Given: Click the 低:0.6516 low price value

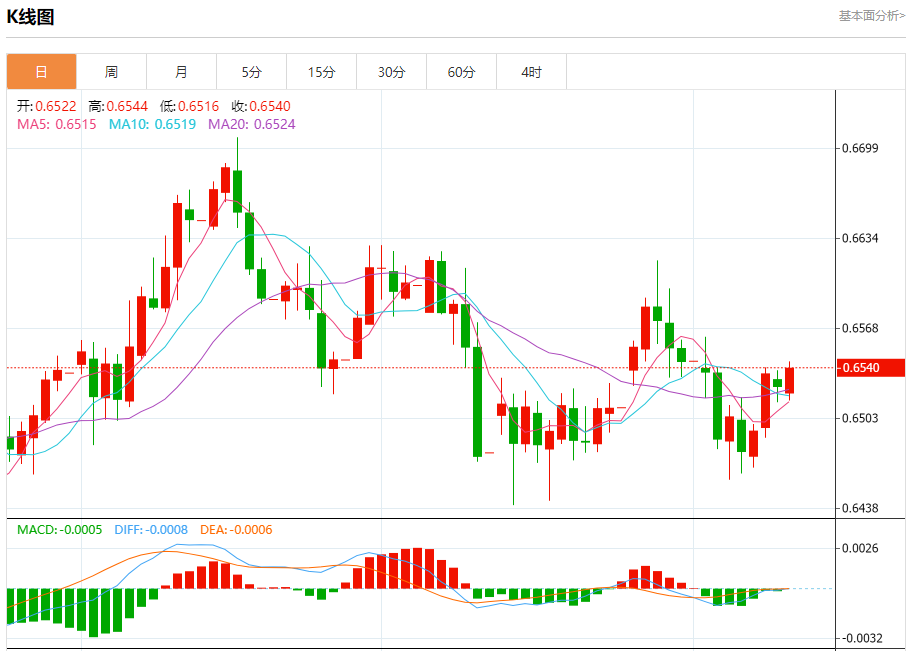Looking at the screenshot, I should coord(190,106).
